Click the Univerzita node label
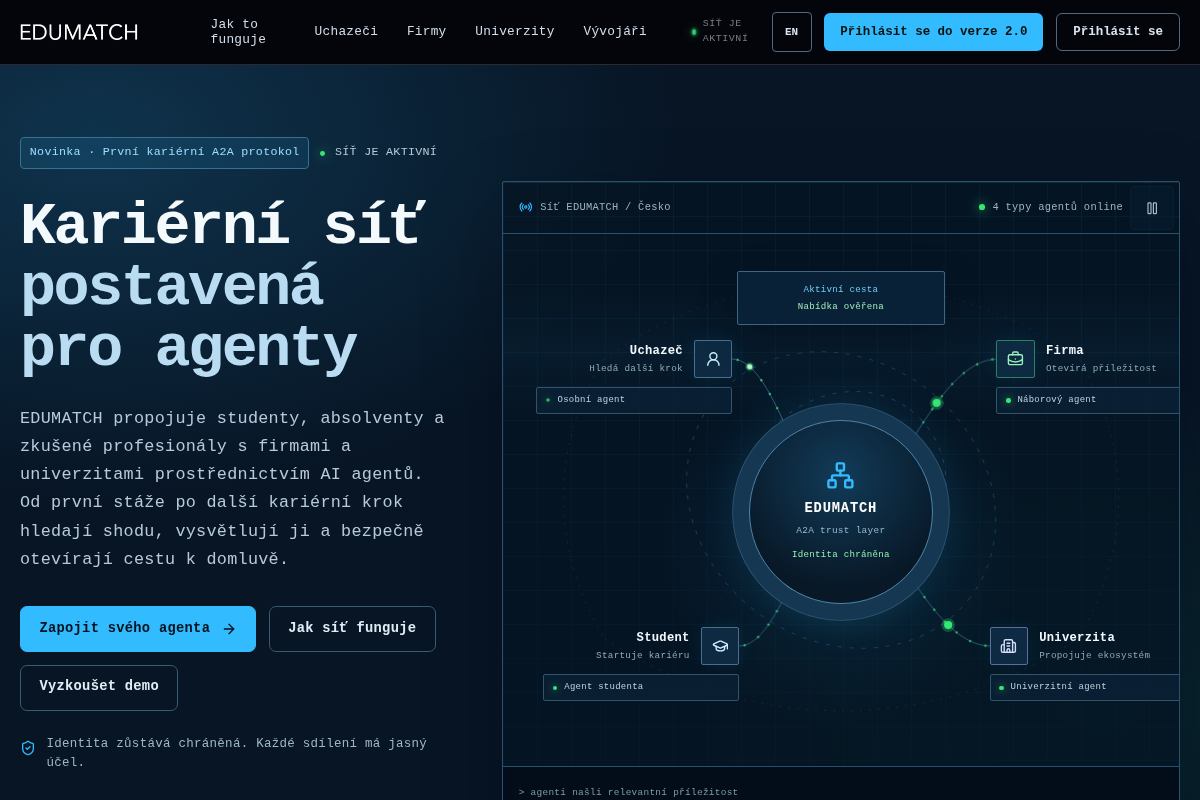Screen dimensions: 1200x800 1077,638
